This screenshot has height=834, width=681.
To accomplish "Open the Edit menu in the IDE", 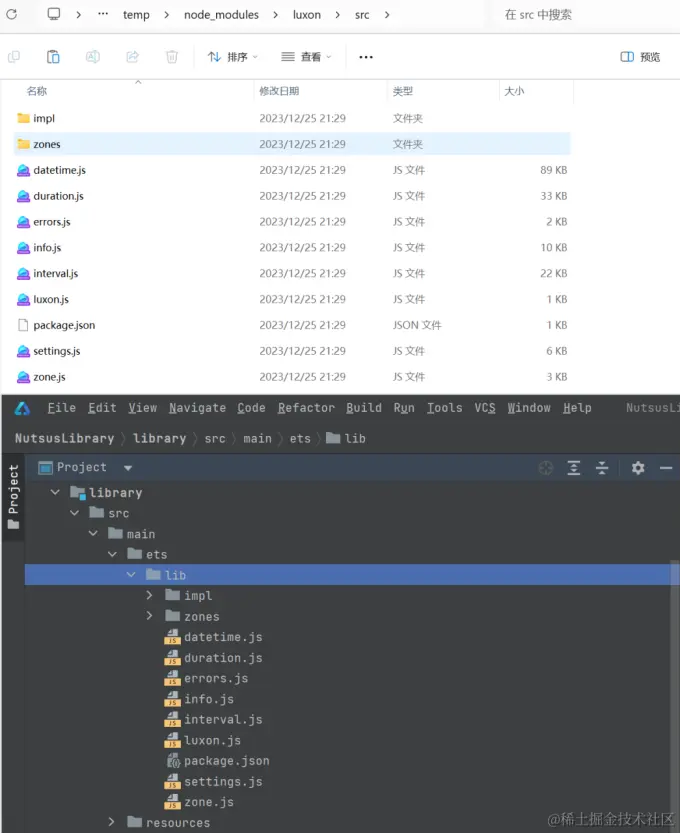I will pos(102,408).
